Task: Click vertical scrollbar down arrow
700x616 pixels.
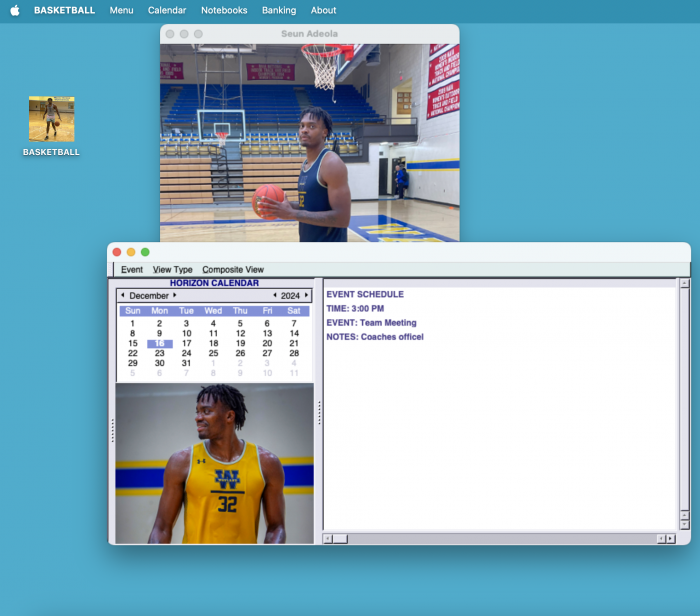Action: coord(684,524)
